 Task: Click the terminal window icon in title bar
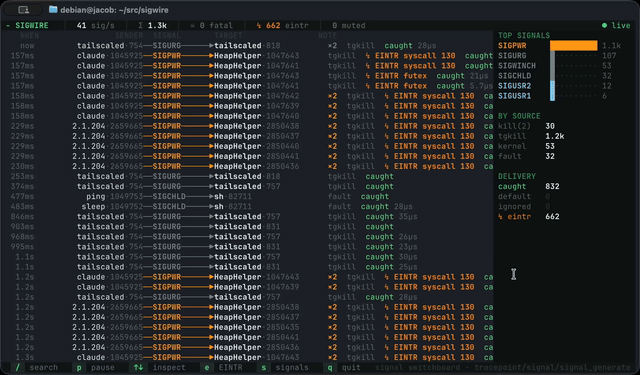pyautogui.click(x=23, y=10)
